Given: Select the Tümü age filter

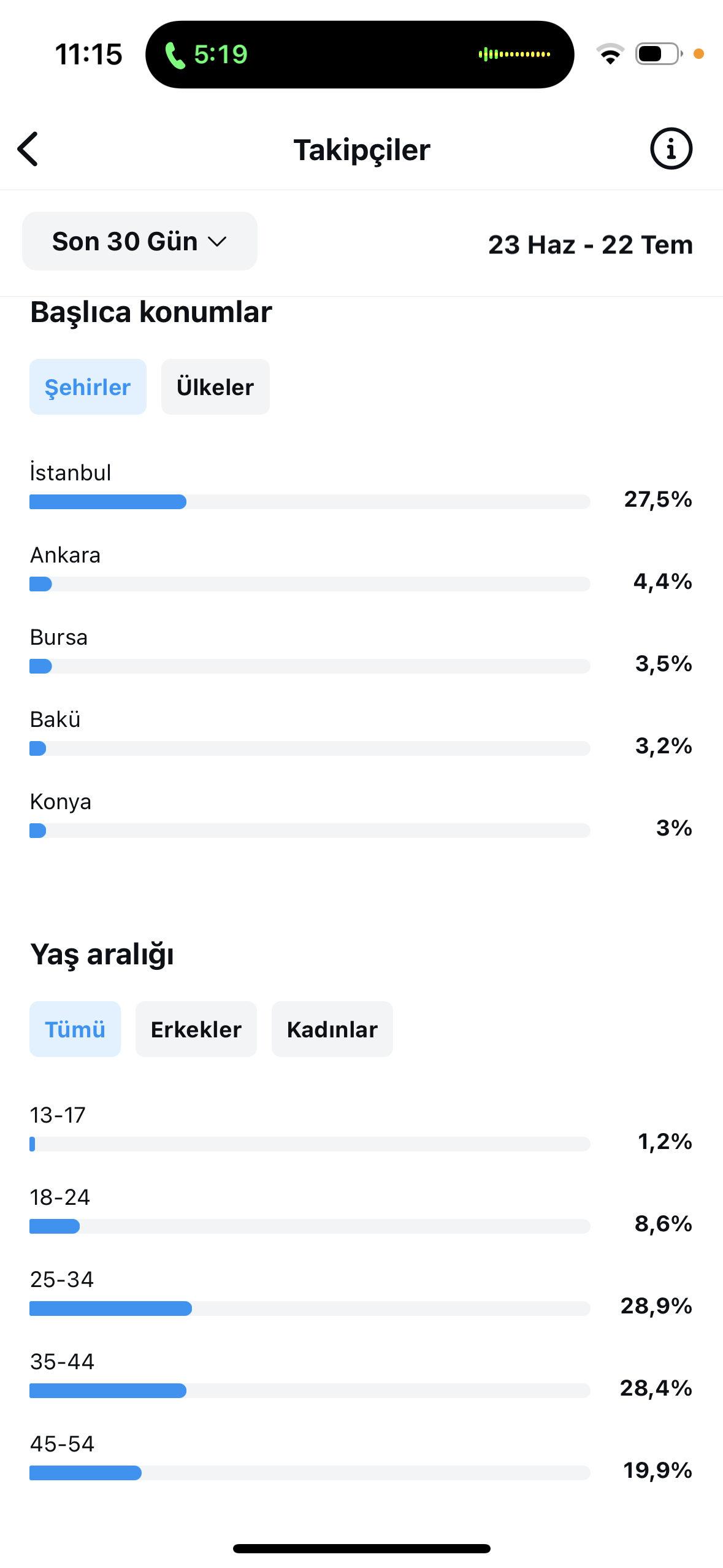Looking at the screenshot, I should pyautogui.click(x=75, y=1029).
